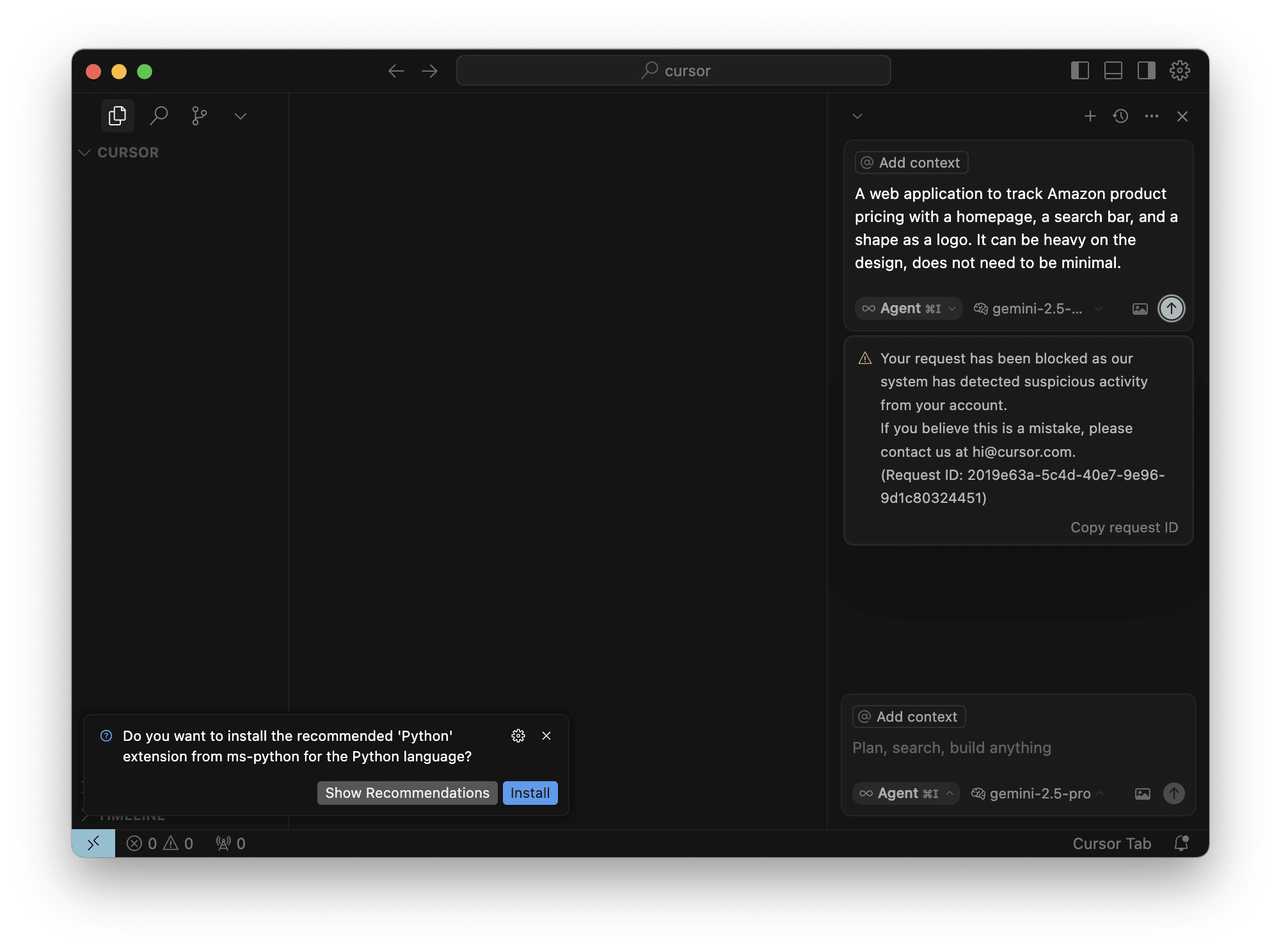
Task: Open the gemini-2.5-pro model selector
Action: pos(1037,793)
